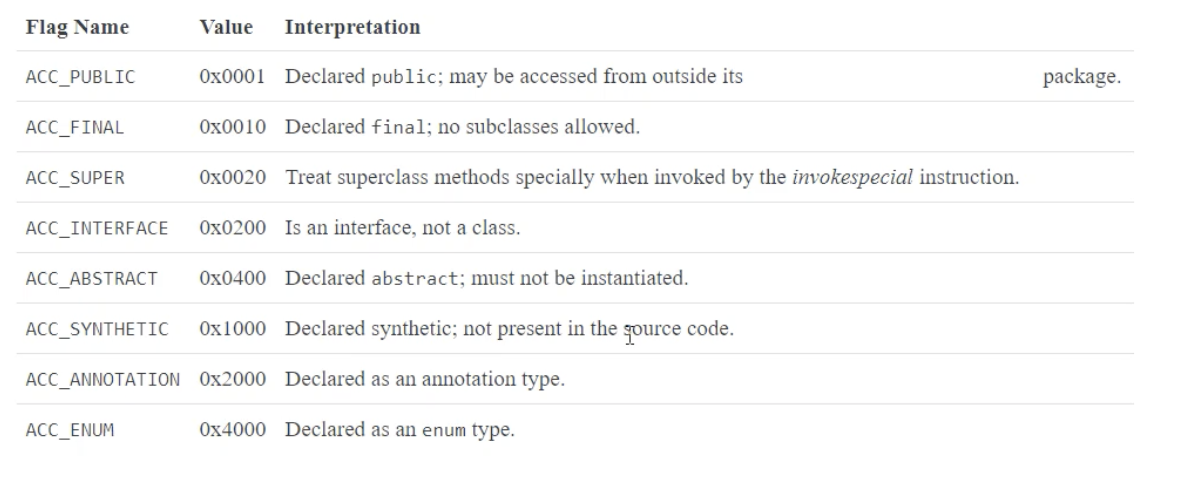Click the text "Is an interface, not a class."
The image size is (1194, 486).
[402, 228]
